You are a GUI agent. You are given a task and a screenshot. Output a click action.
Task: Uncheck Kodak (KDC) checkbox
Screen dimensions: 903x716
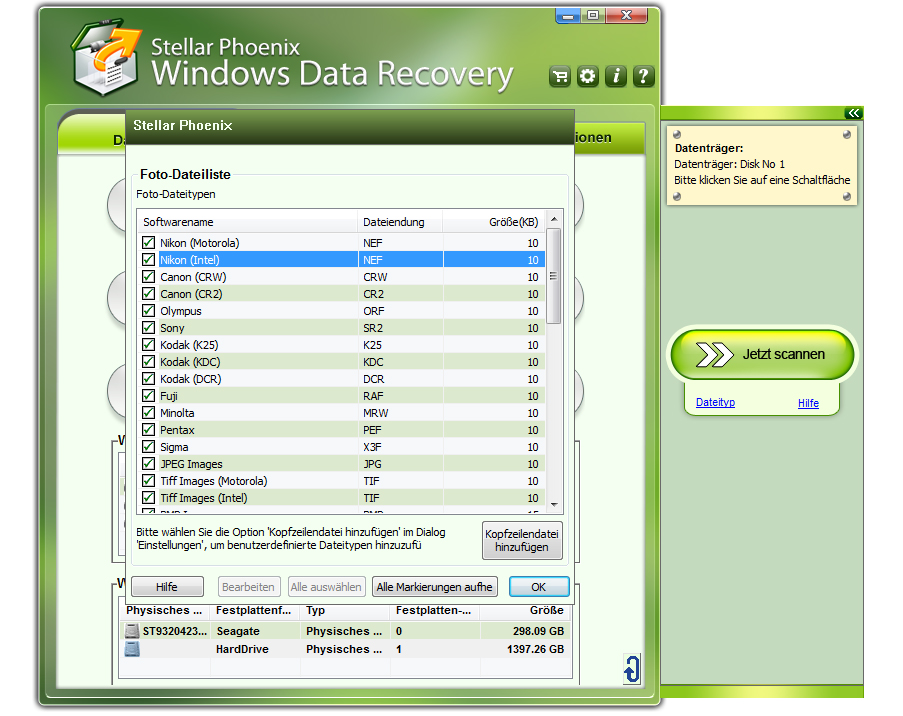point(149,361)
